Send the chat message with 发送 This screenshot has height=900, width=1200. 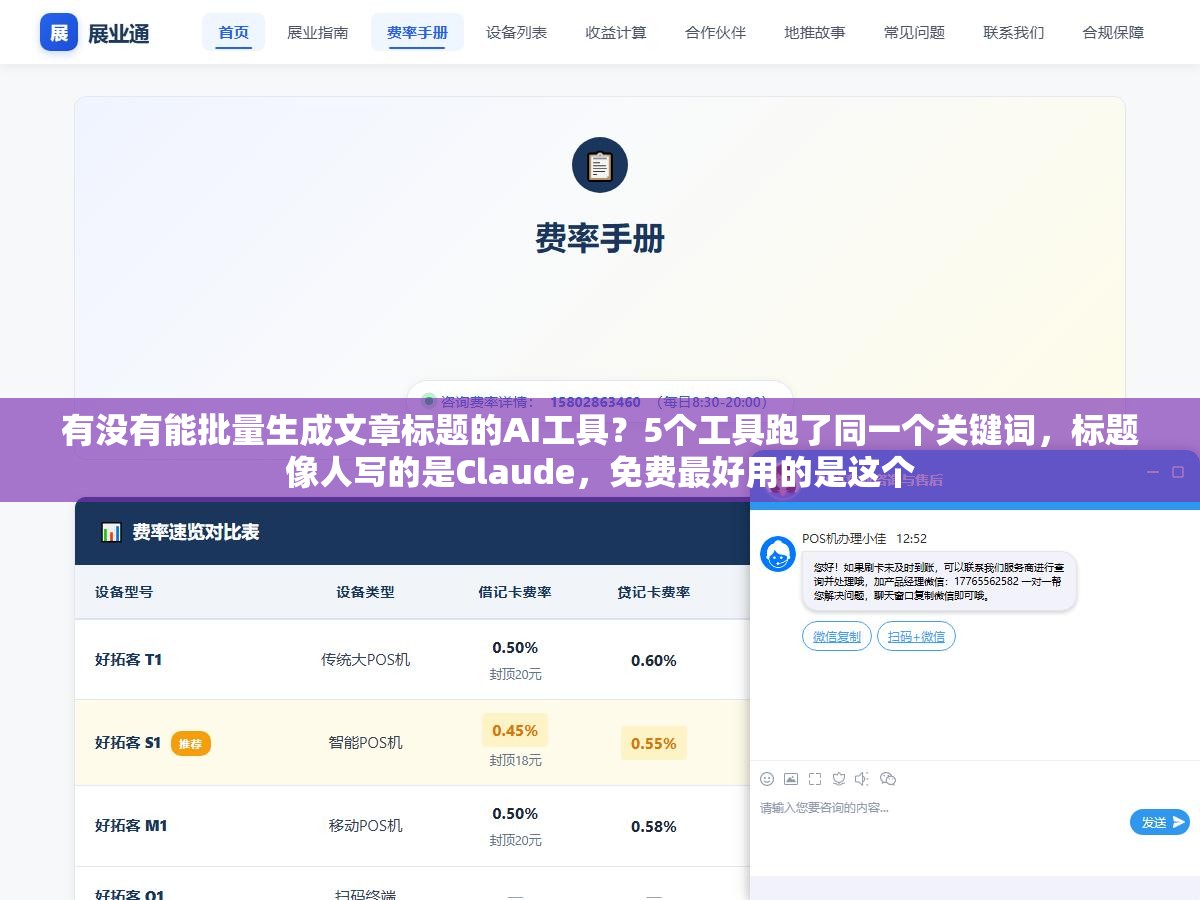click(x=1160, y=822)
